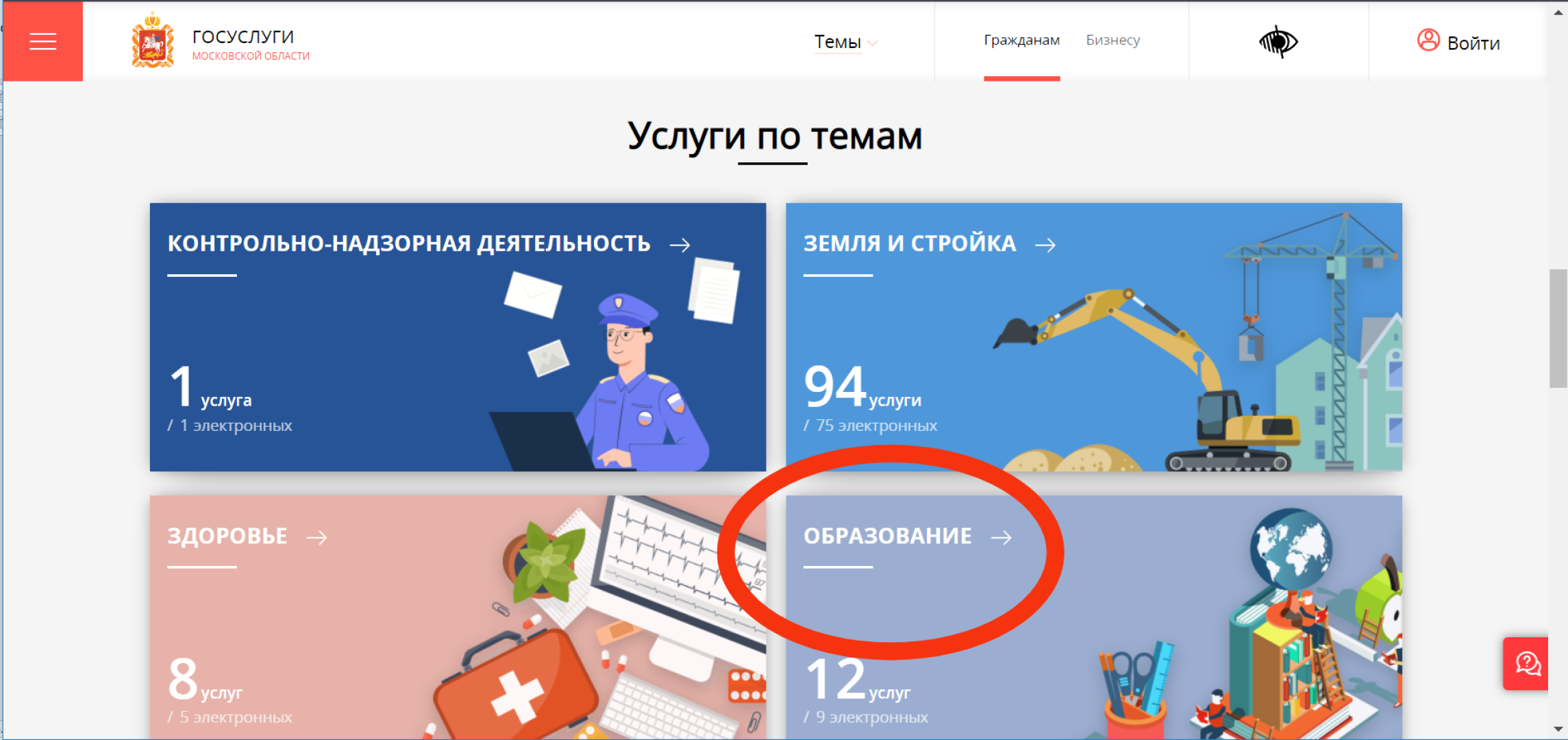Open the Образование services category
1568x740 pixels.
(888, 536)
